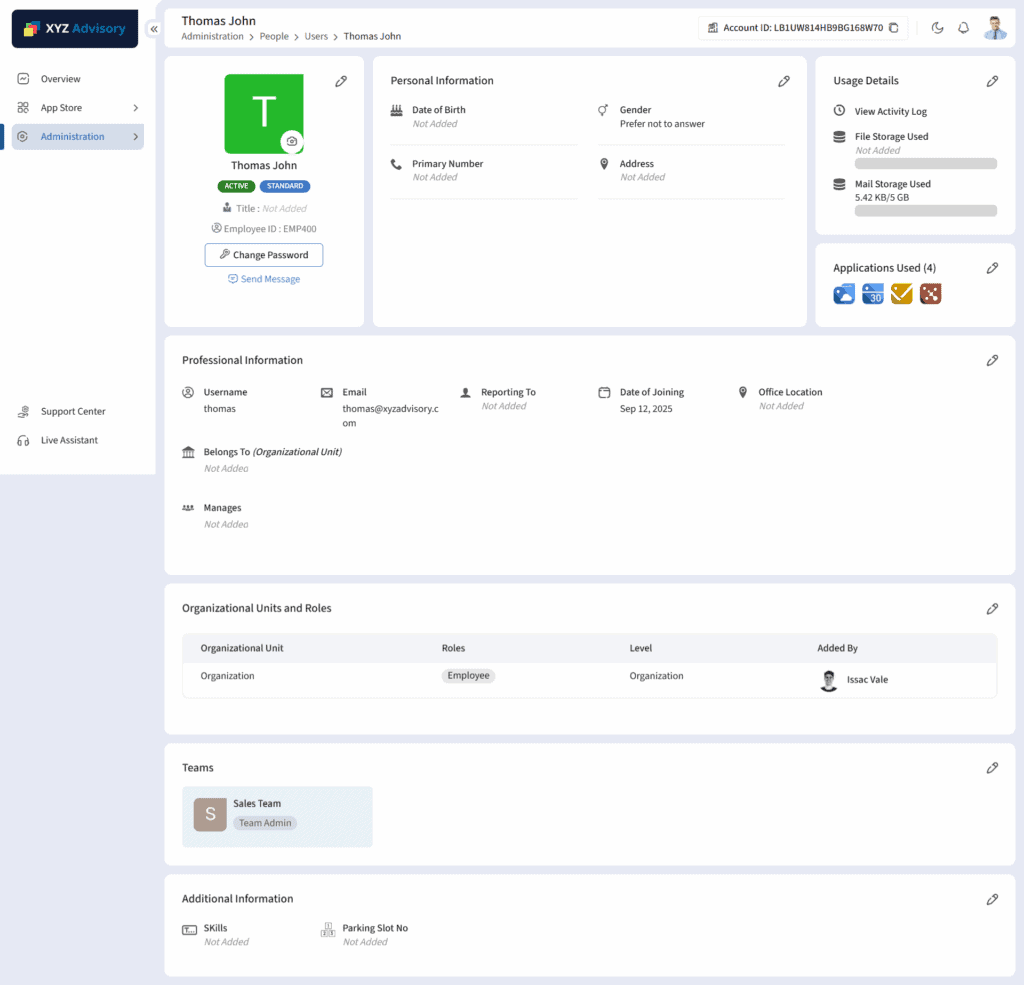Go to Users in the breadcrumb
1024x985 pixels.
(316, 36)
